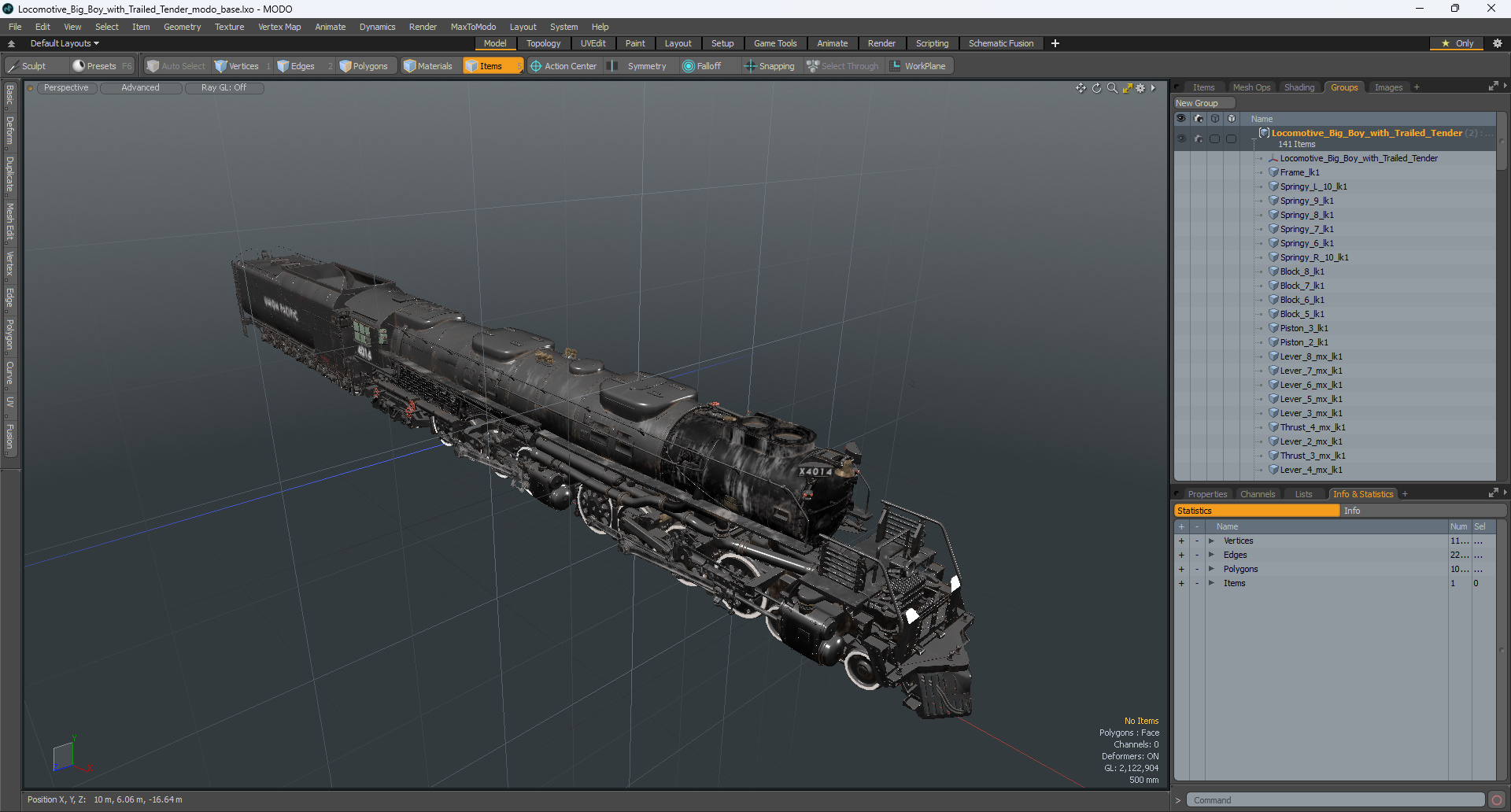The image size is (1511, 812).
Task: Toggle Auto Select
Action: click(x=176, y=66)
